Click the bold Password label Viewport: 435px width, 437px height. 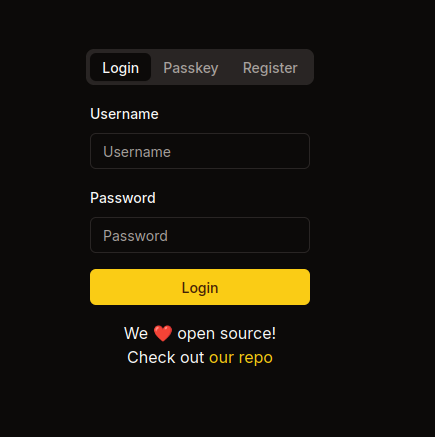(x=123, y=198)
